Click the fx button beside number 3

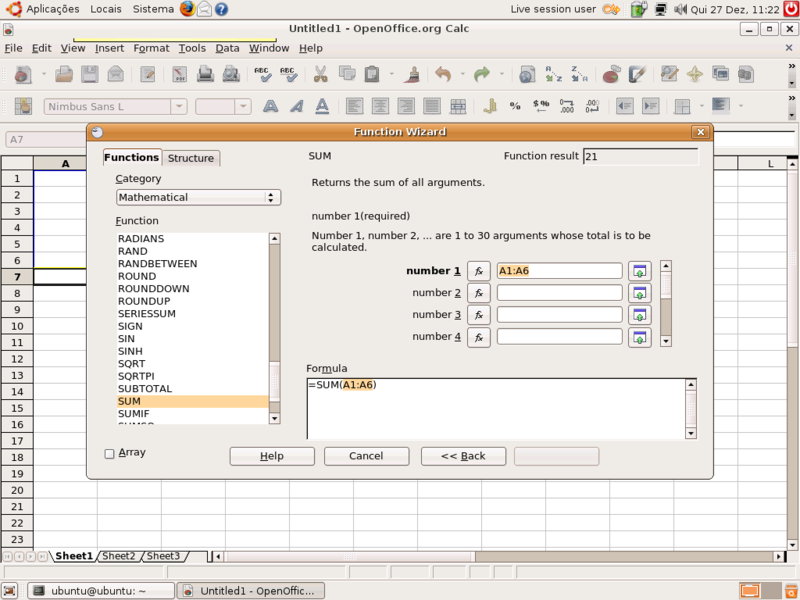pos(479,315)
